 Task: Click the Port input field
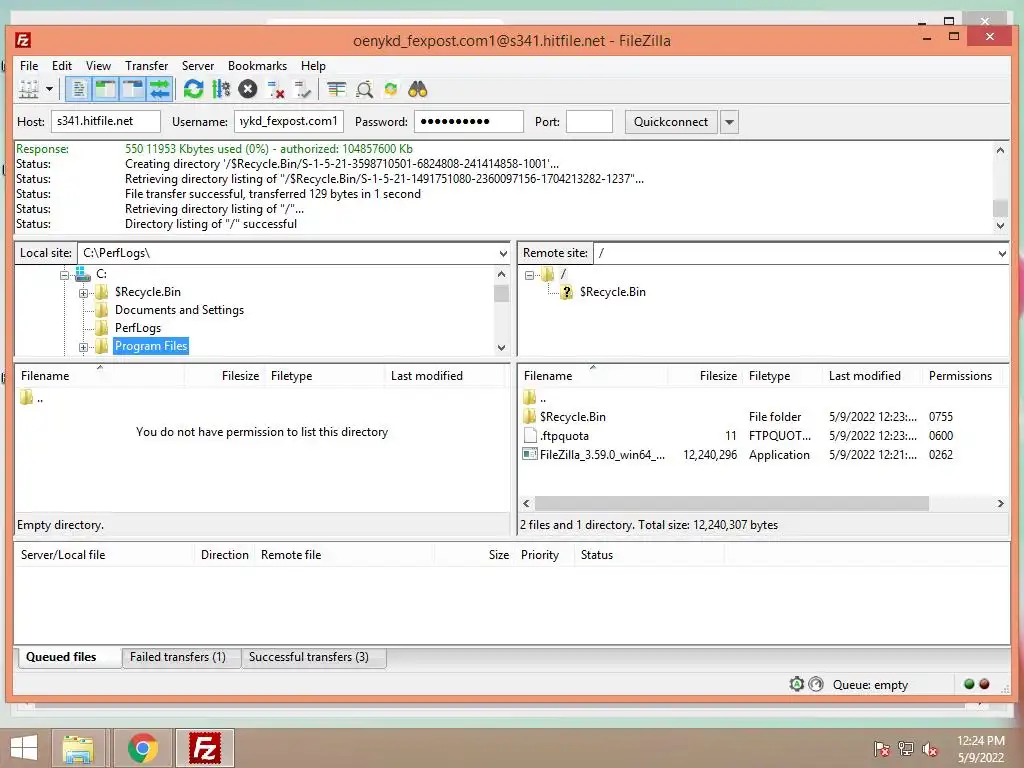[589, 121]
